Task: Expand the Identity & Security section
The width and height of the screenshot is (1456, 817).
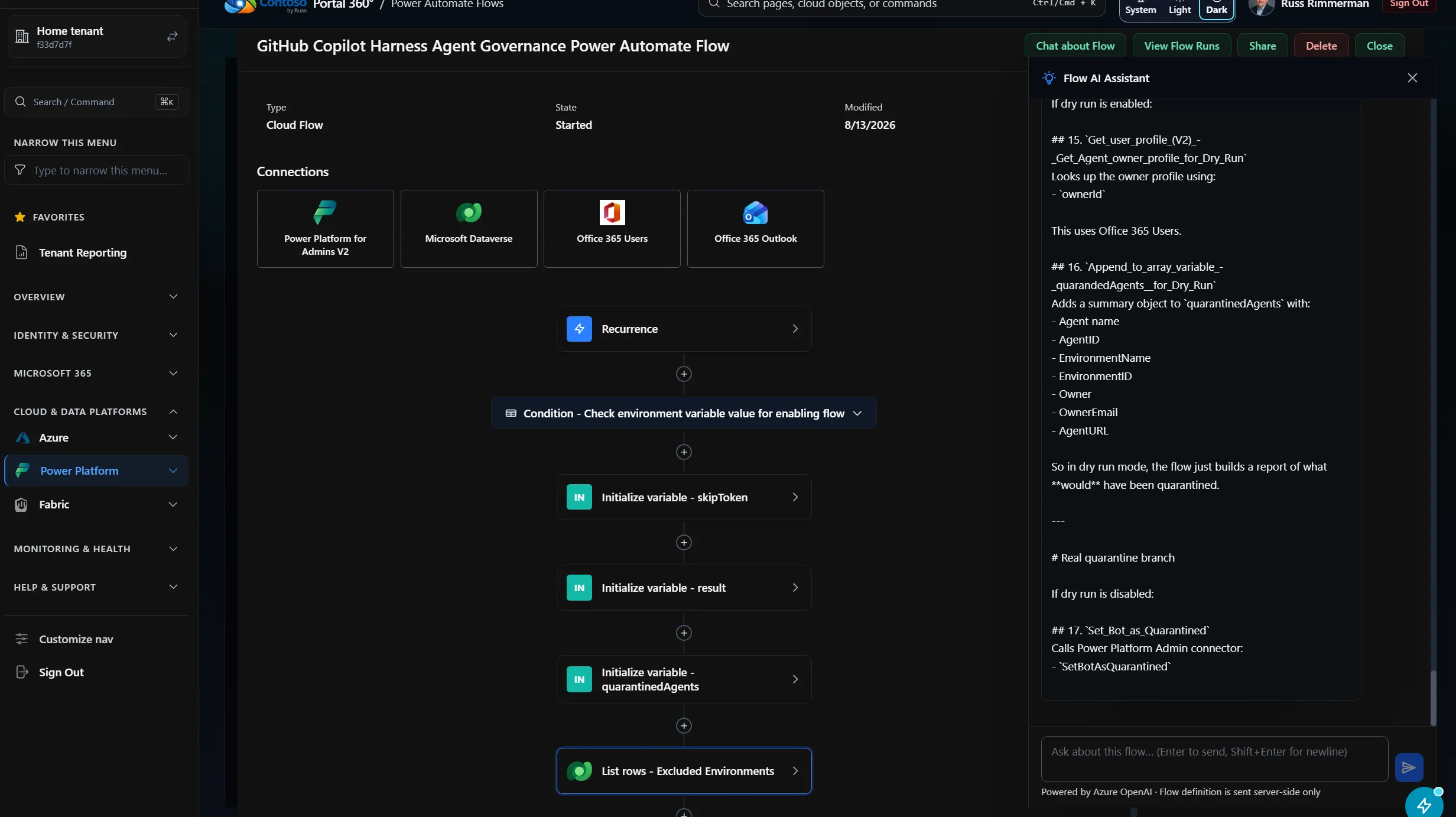Action: [96, 335]
